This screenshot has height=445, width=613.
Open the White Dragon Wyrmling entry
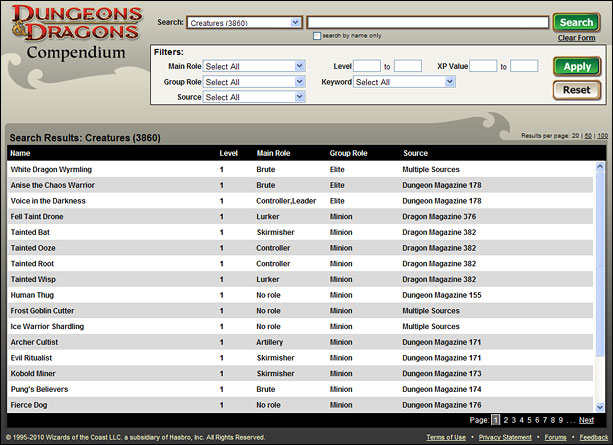pyautogui.click(x=51, y=169)
